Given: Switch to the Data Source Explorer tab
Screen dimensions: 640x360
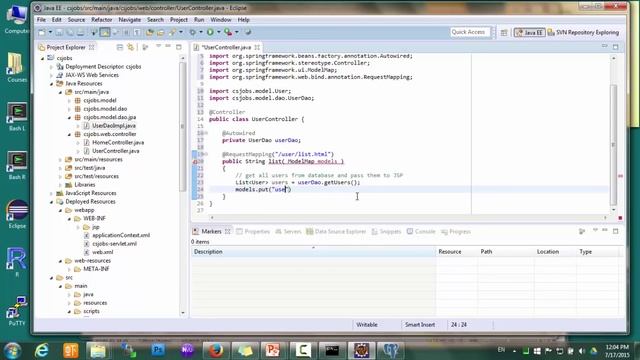Looking at the screenshot, I should coord(336,231).
